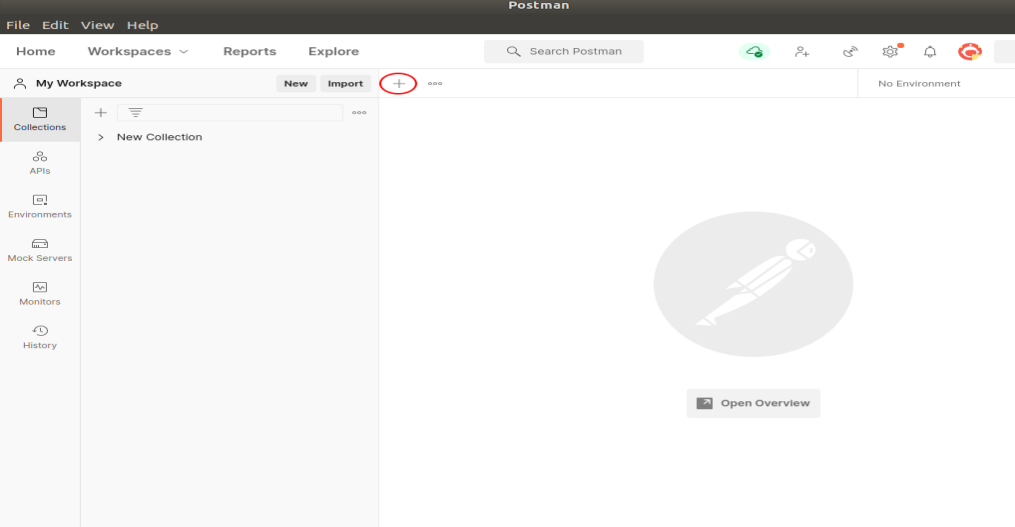1015x527 pixels.
Task: Expand the New Collection chevron
Action: tap(101, 137)
